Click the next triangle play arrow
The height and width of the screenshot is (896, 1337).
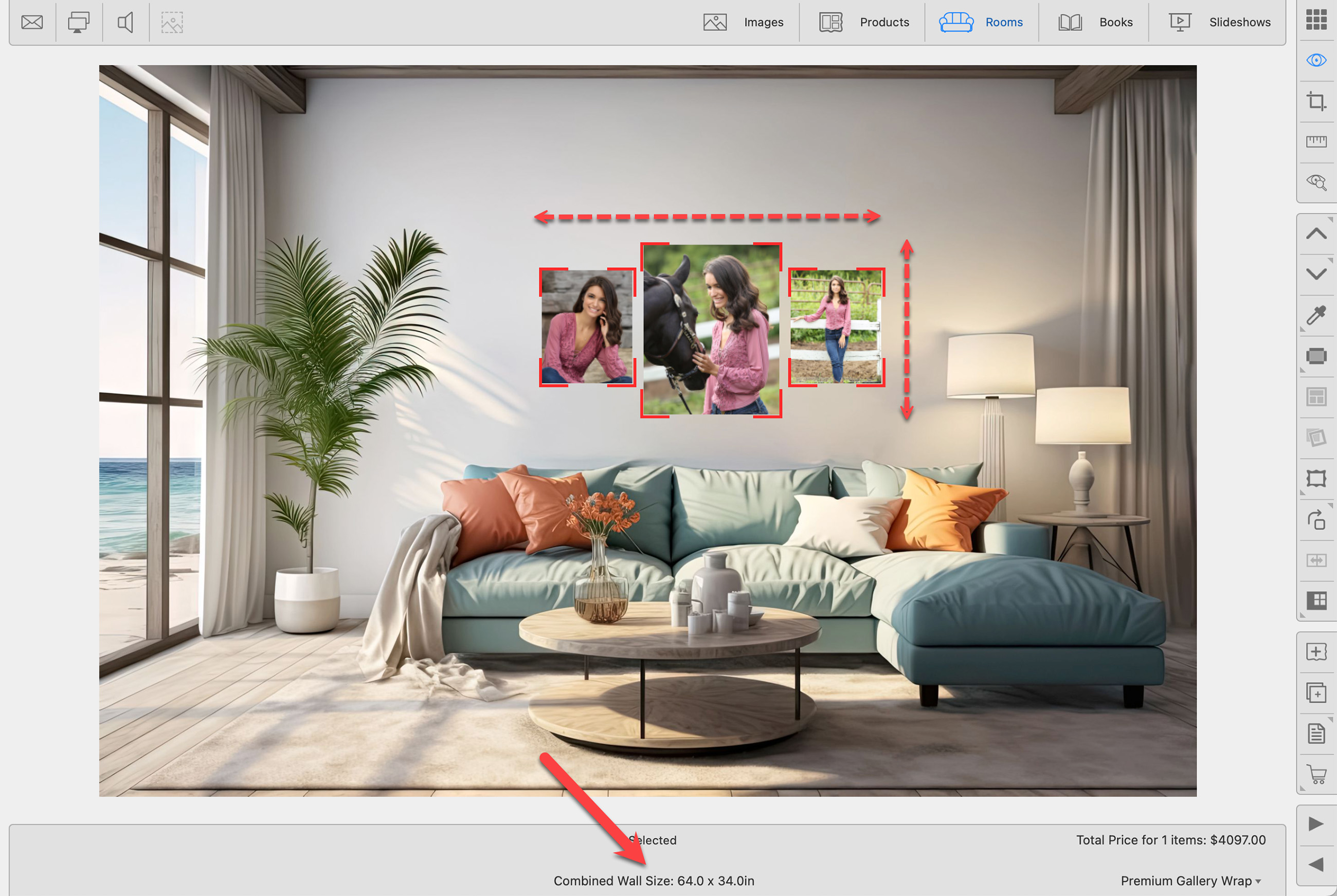pyautogui.click(x=1316, y=824)
